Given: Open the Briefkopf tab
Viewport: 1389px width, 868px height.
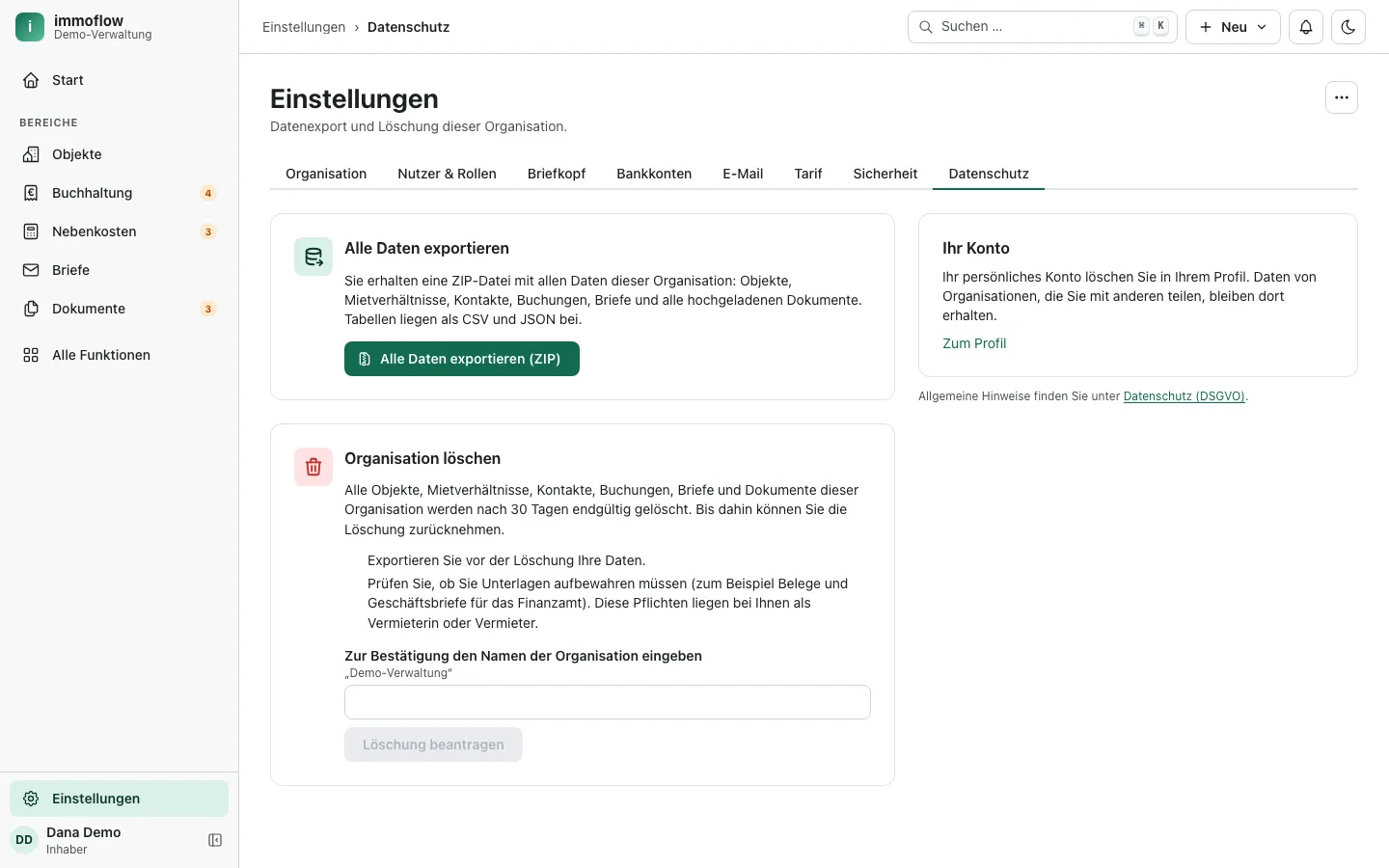Looking at the screenshot, I should (557, 174).
